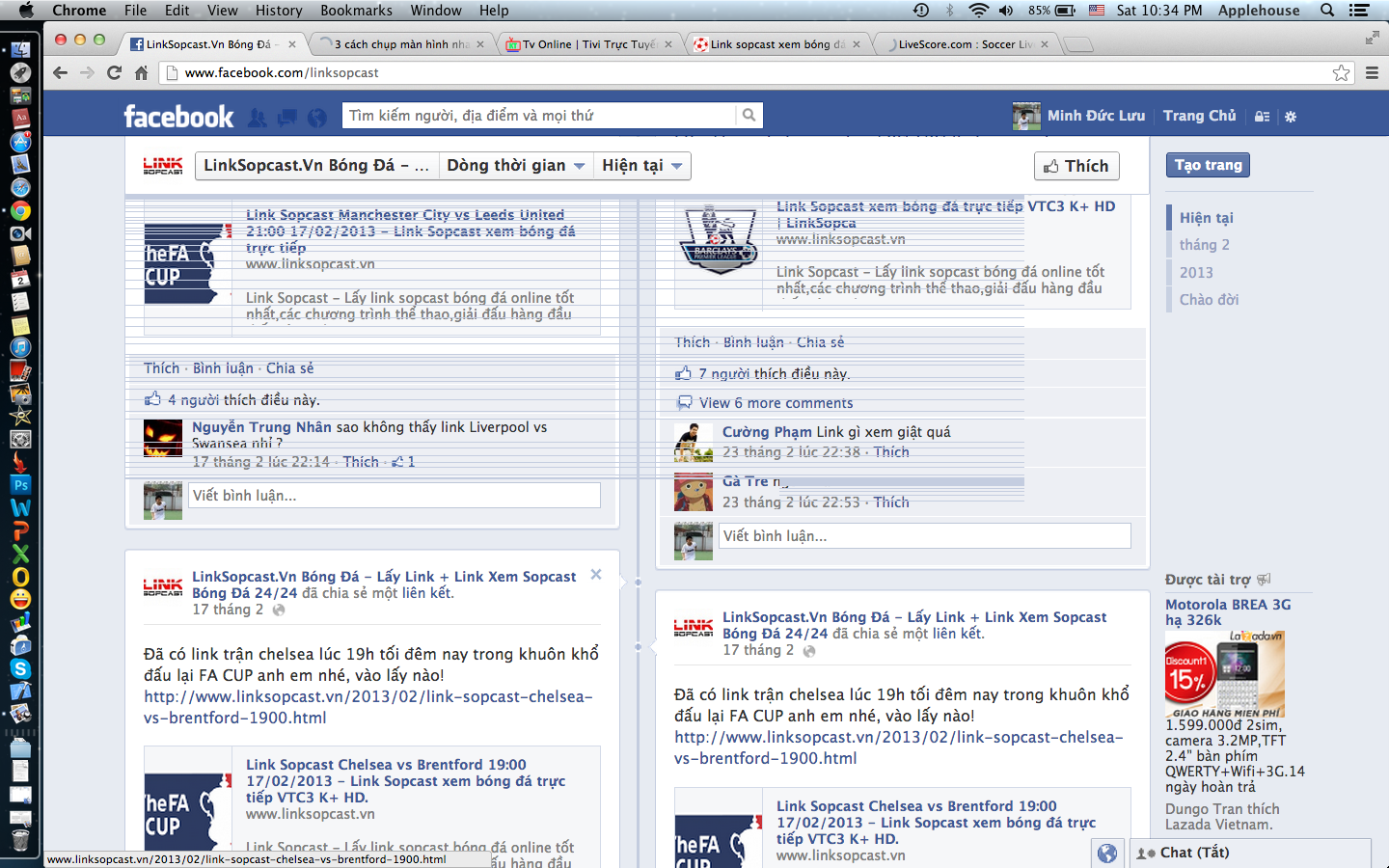This screenshot has height=868, width=1389.
Task: Expand the Dòng thời gian dropdown
Action: click(516, 166)
